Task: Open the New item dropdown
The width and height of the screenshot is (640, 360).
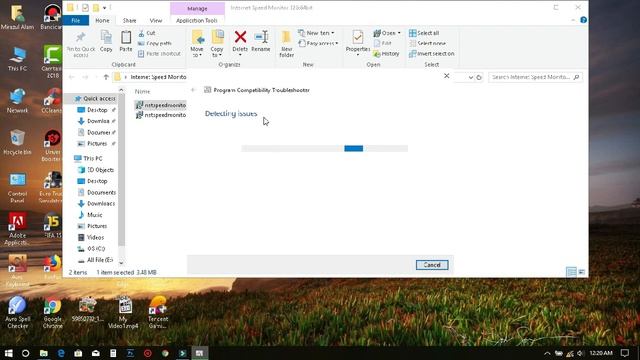Action: 316,33
